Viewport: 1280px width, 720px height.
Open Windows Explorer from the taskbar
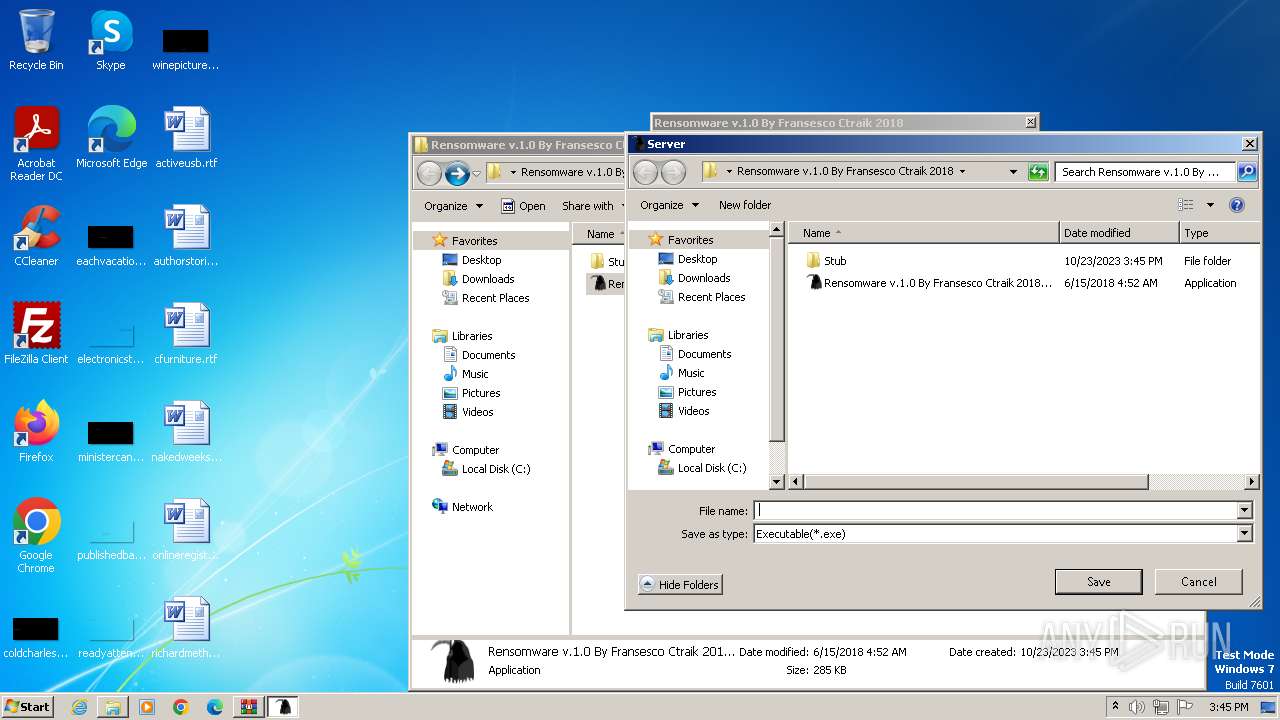113,707
